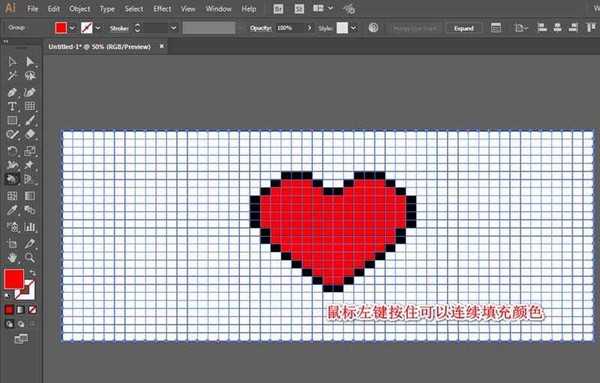Open the graphic Style dropdown
Viewport: 600px width, 383px height.
tap(354, 28)
